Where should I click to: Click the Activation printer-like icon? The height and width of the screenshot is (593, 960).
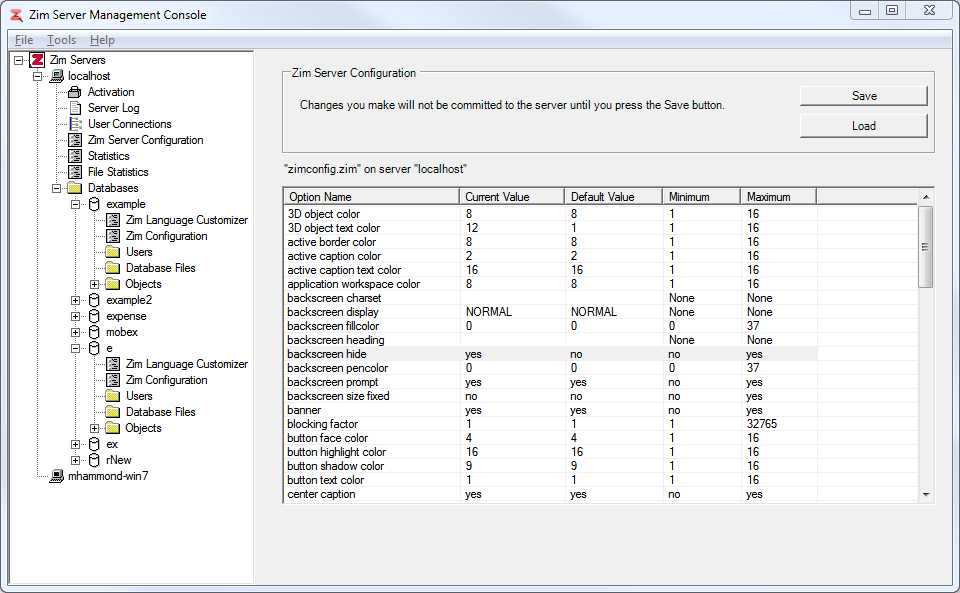point(75,92)
